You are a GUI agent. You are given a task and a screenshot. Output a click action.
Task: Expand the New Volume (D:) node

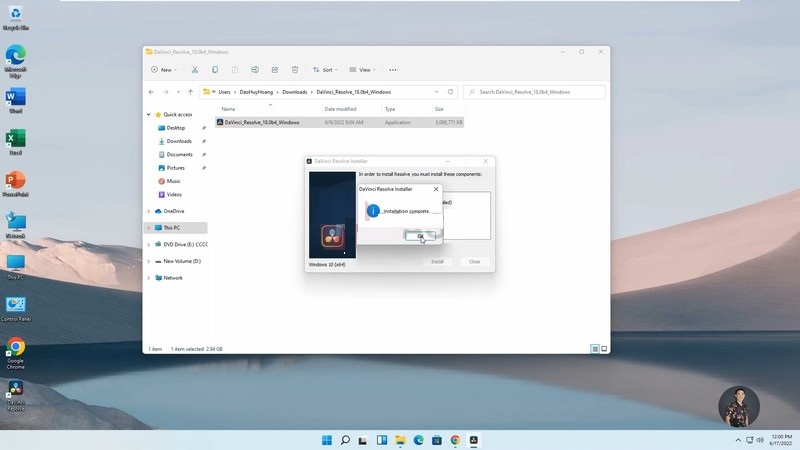click(x=148, y=261)
